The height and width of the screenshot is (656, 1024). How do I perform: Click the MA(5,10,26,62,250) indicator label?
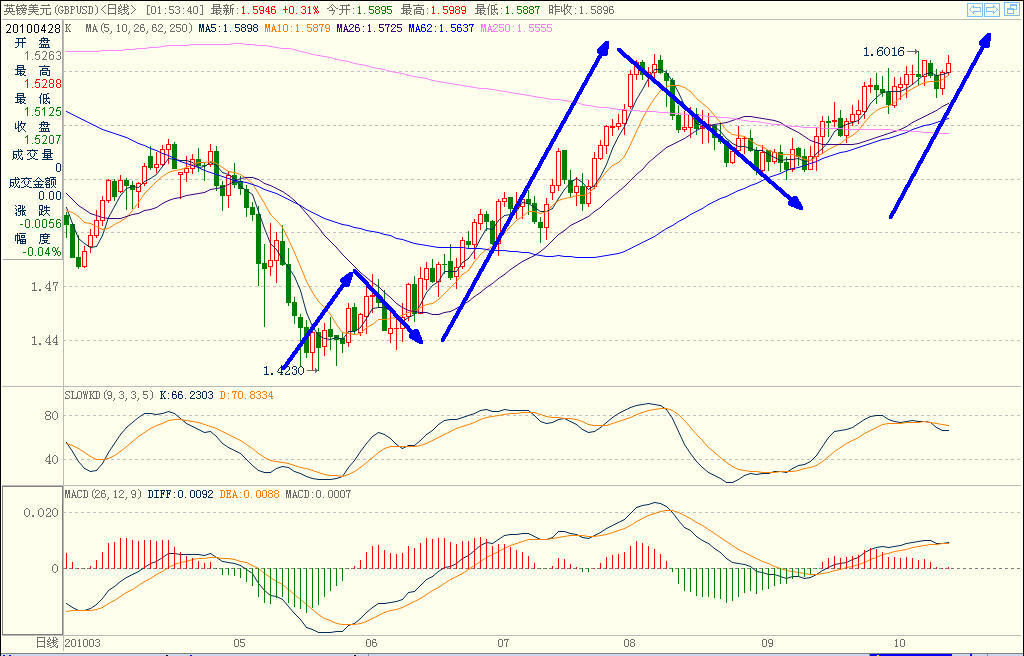(x=139, y=29)
